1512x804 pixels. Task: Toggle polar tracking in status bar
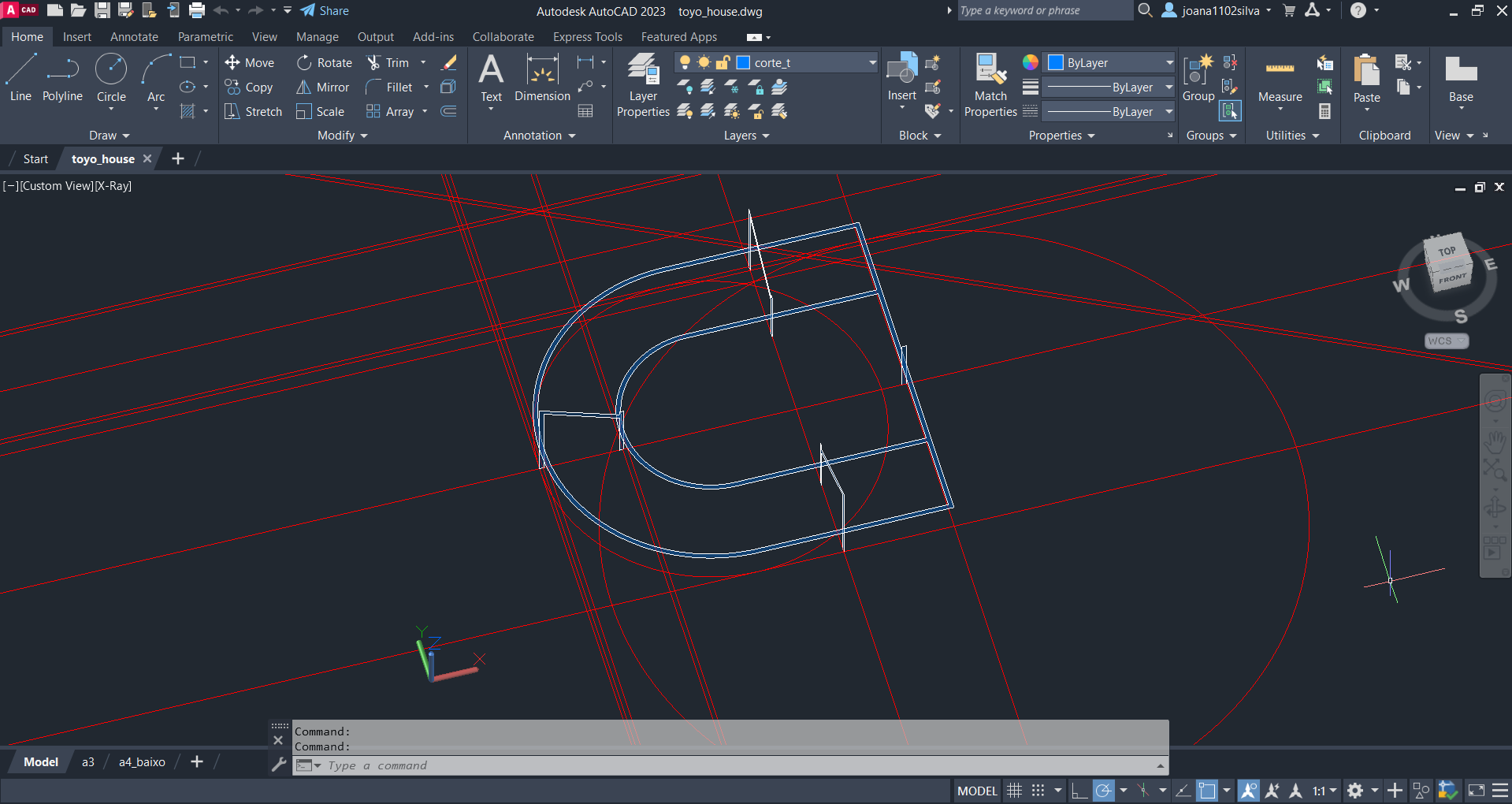point(1104,791)
